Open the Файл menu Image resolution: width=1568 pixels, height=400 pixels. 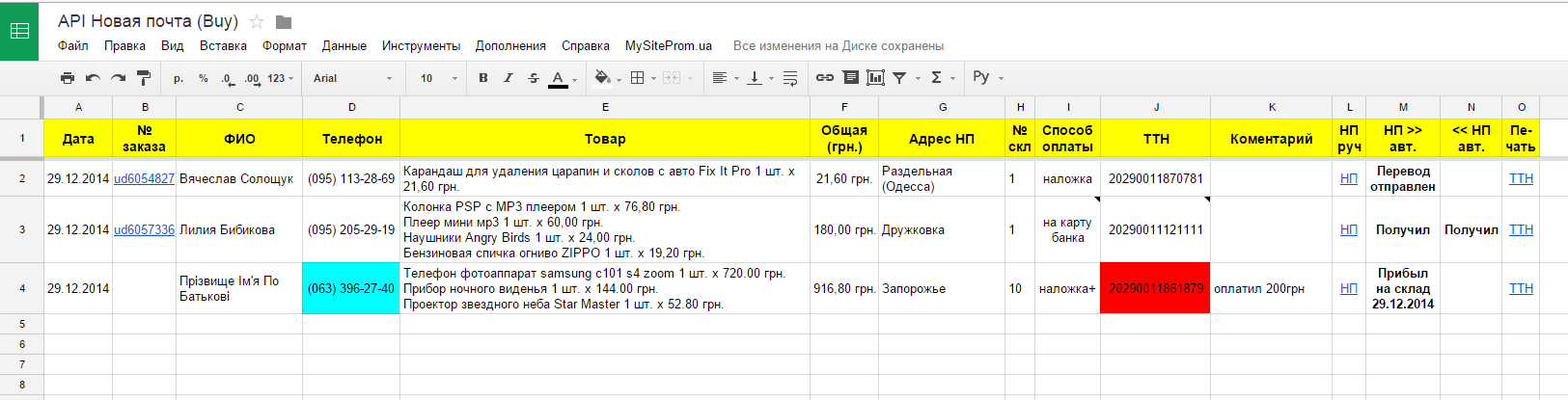[x=73, y=45]
